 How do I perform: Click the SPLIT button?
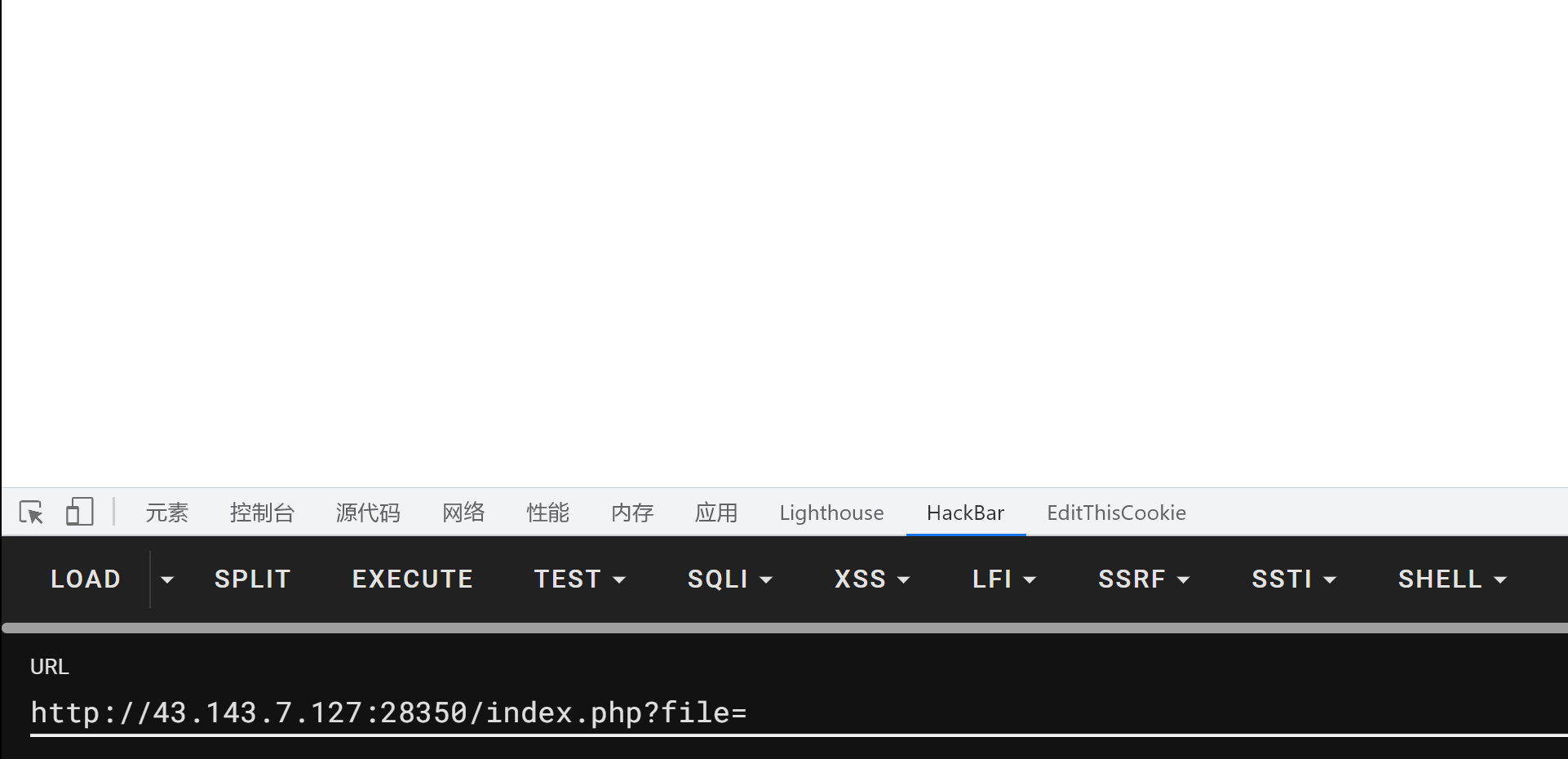coord(253,579)
